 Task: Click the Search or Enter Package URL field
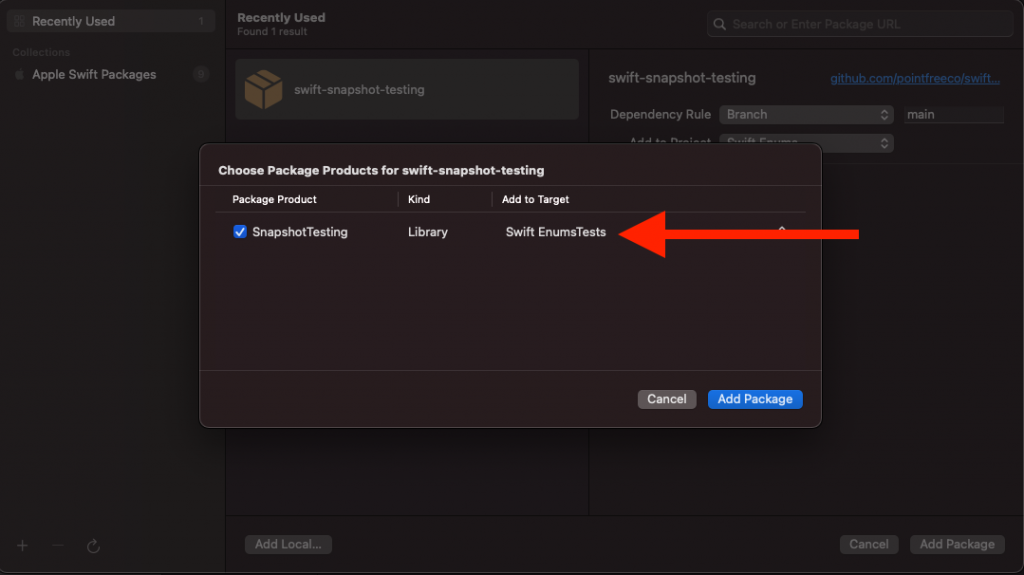click(860, 24)
